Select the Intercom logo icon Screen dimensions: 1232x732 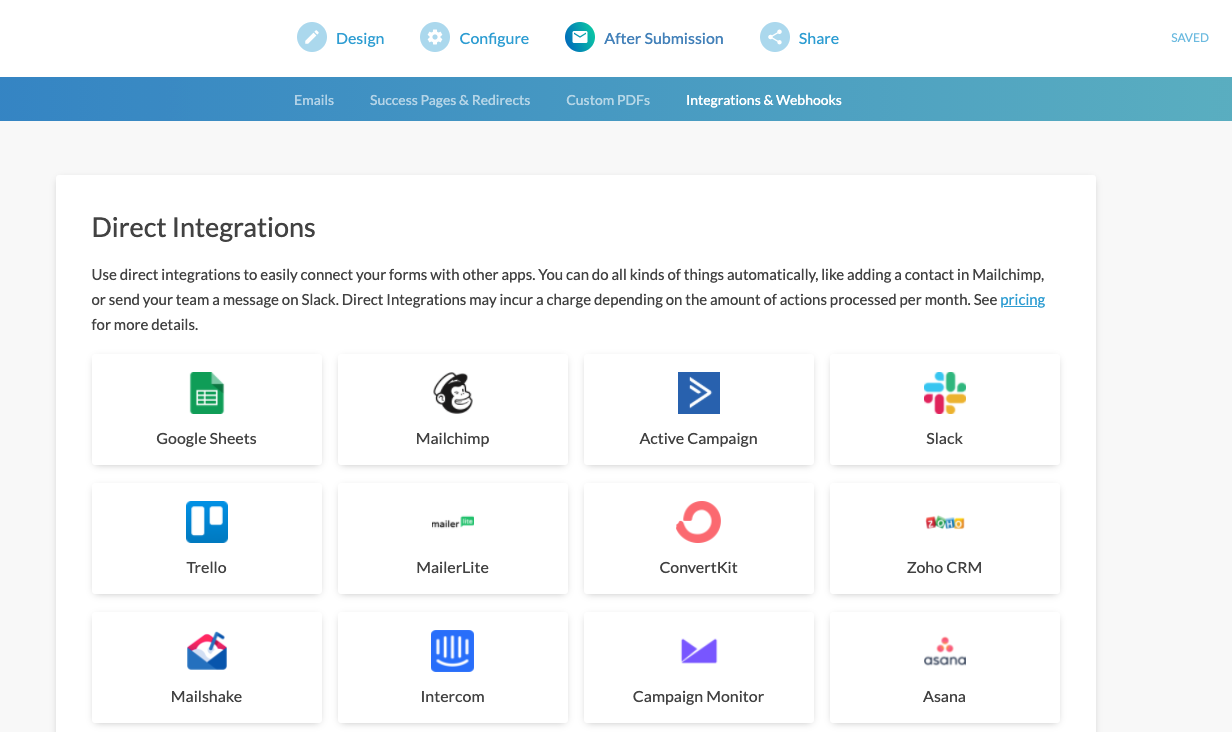pyautogui.click(x=453, y=651)
